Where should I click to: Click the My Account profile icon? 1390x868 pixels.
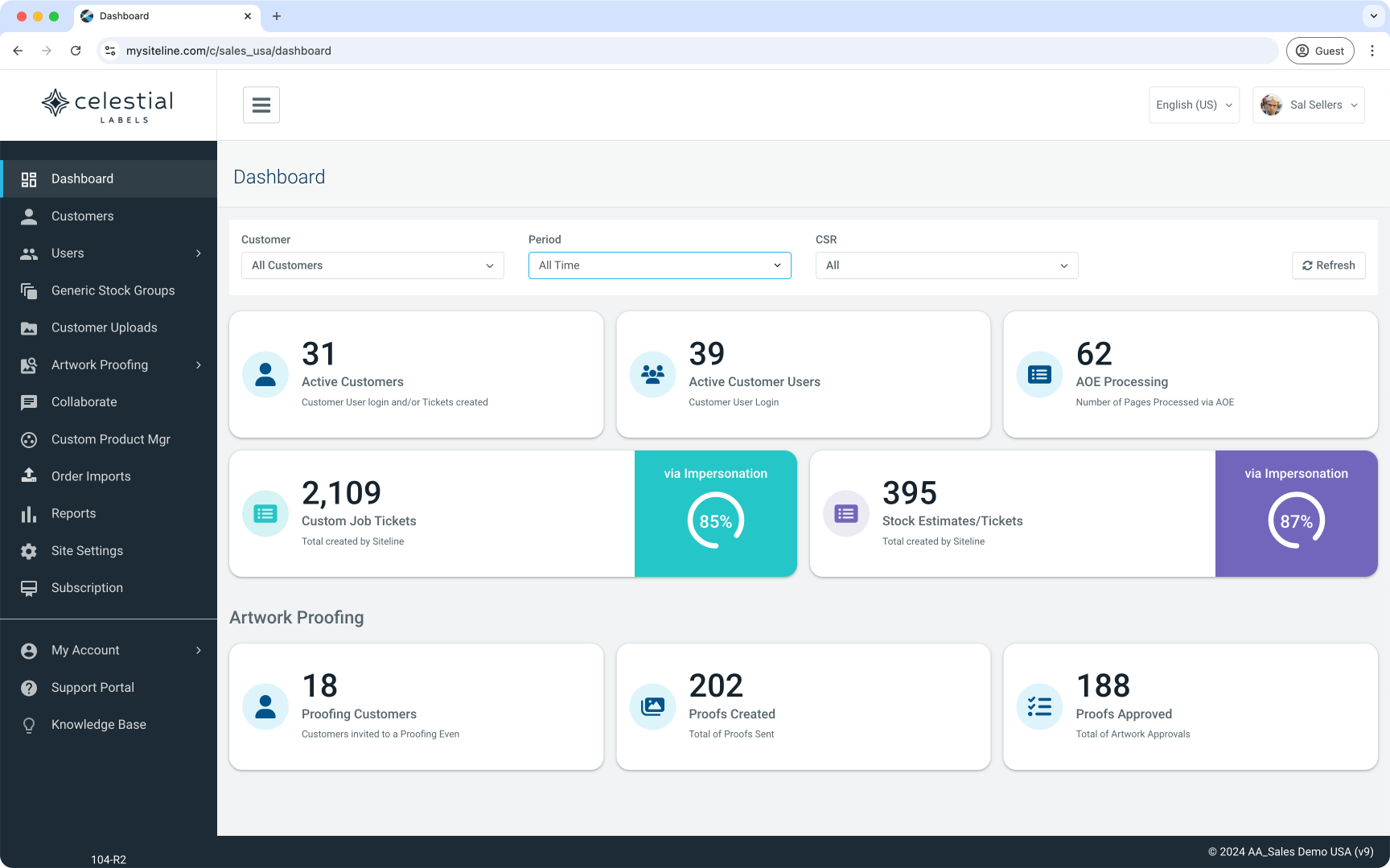click(x=29, y=651)
